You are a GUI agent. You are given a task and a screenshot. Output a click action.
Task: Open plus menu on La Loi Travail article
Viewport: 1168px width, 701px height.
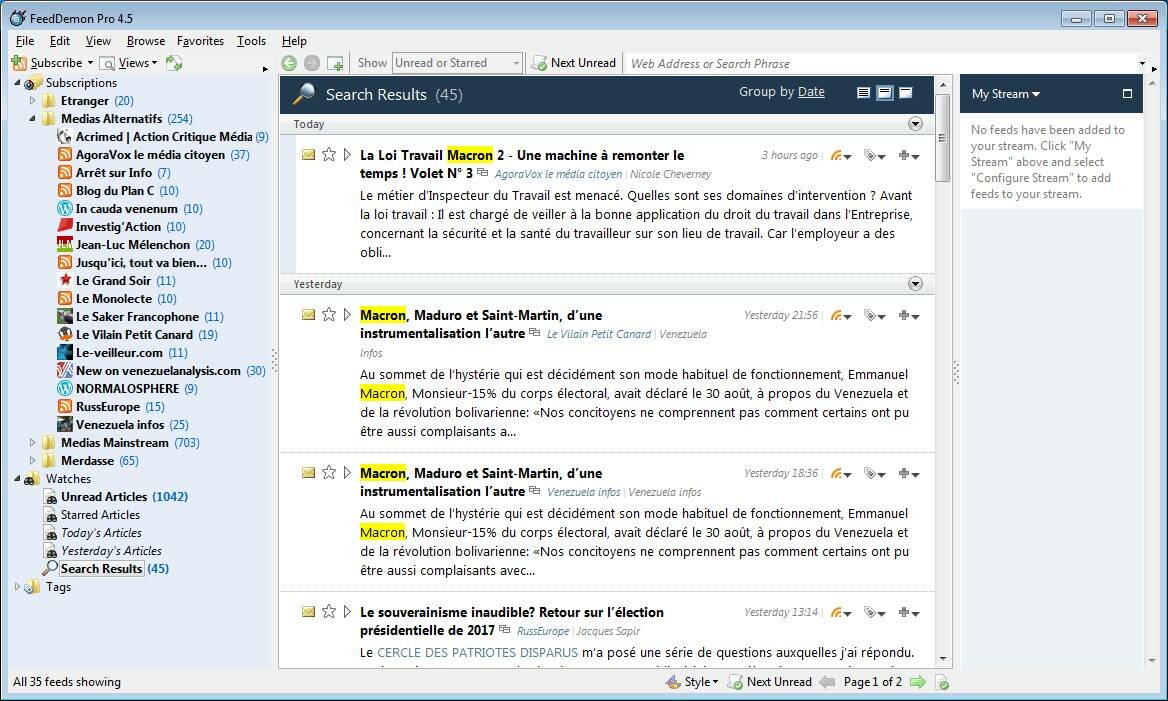[909, 156]
